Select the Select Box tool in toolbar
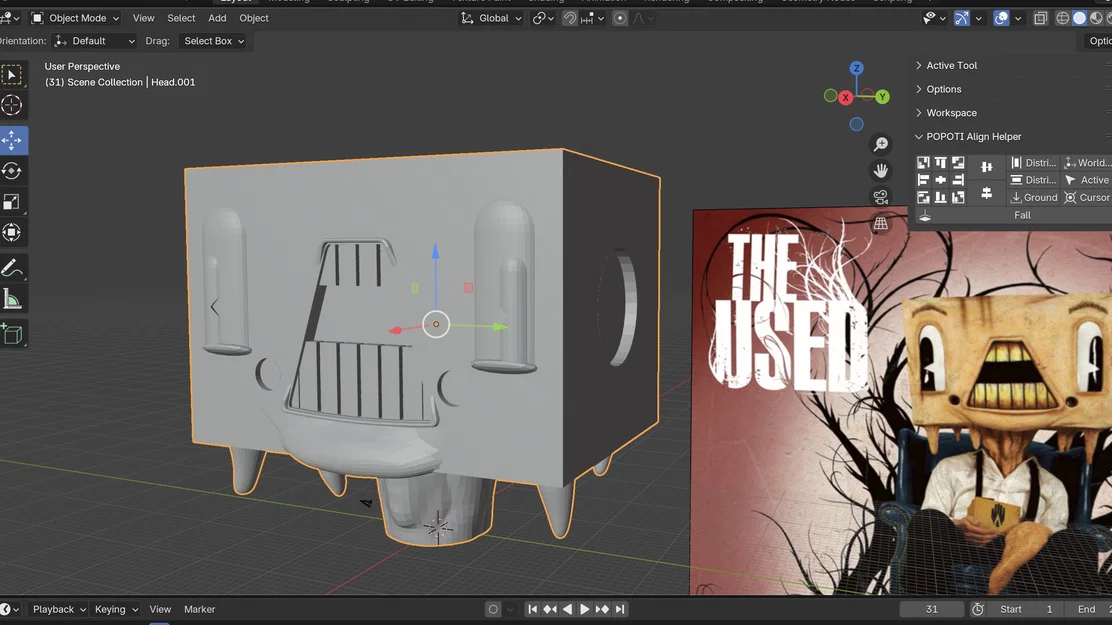This screenshot has height=625, width=1112. click(x=12, y=74)
